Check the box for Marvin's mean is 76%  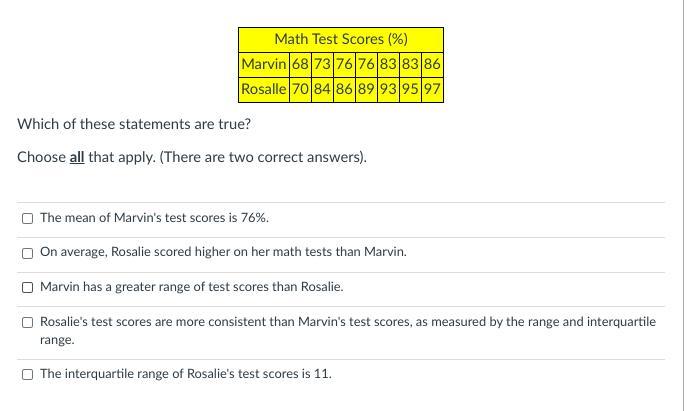pyautogui.click(x=27, y=218)
